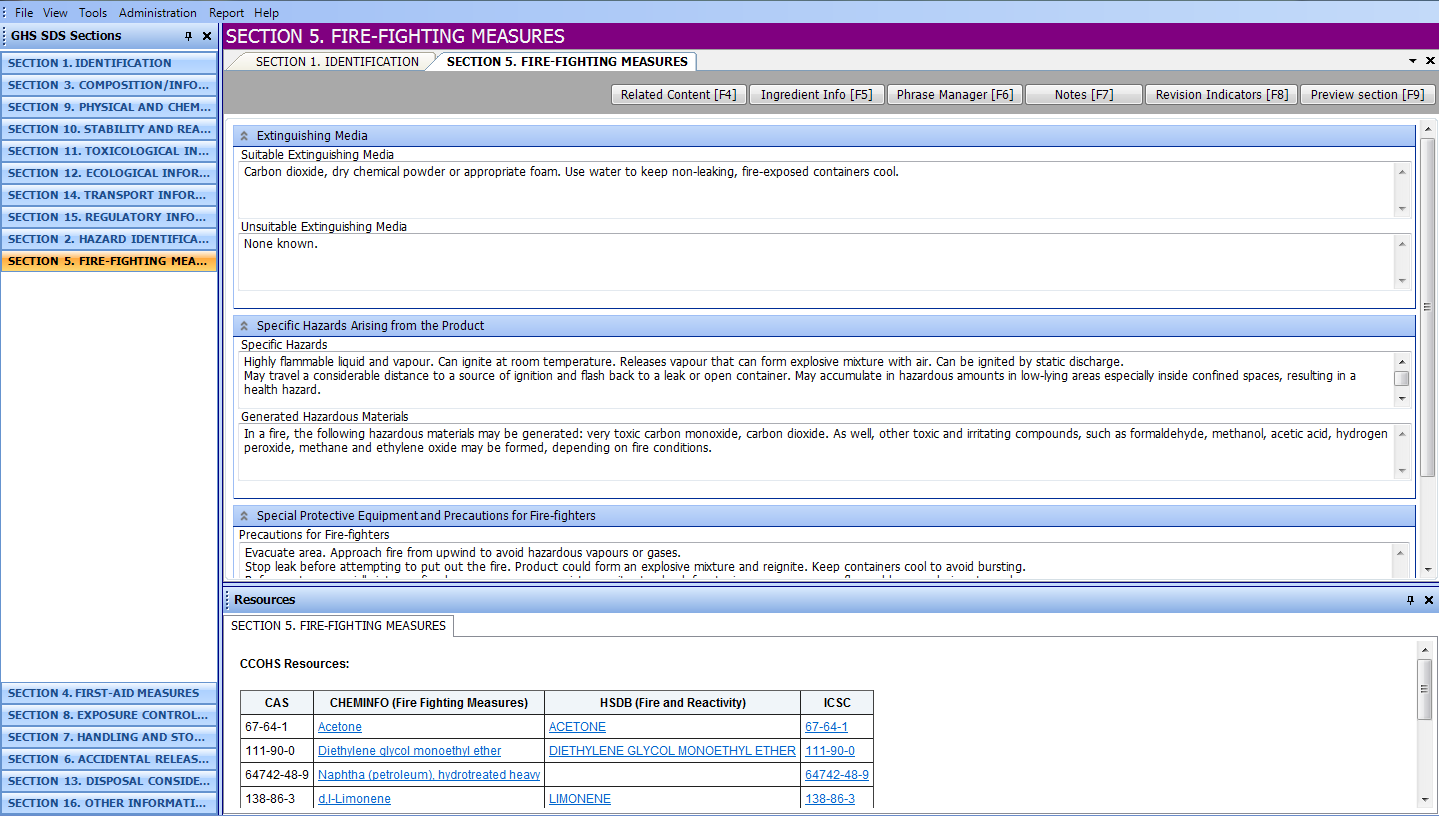Switch to SECTION 1. IDENTIFICATION tab
Viewport: 1440px width, 816px height.
[x=337, y=62]
